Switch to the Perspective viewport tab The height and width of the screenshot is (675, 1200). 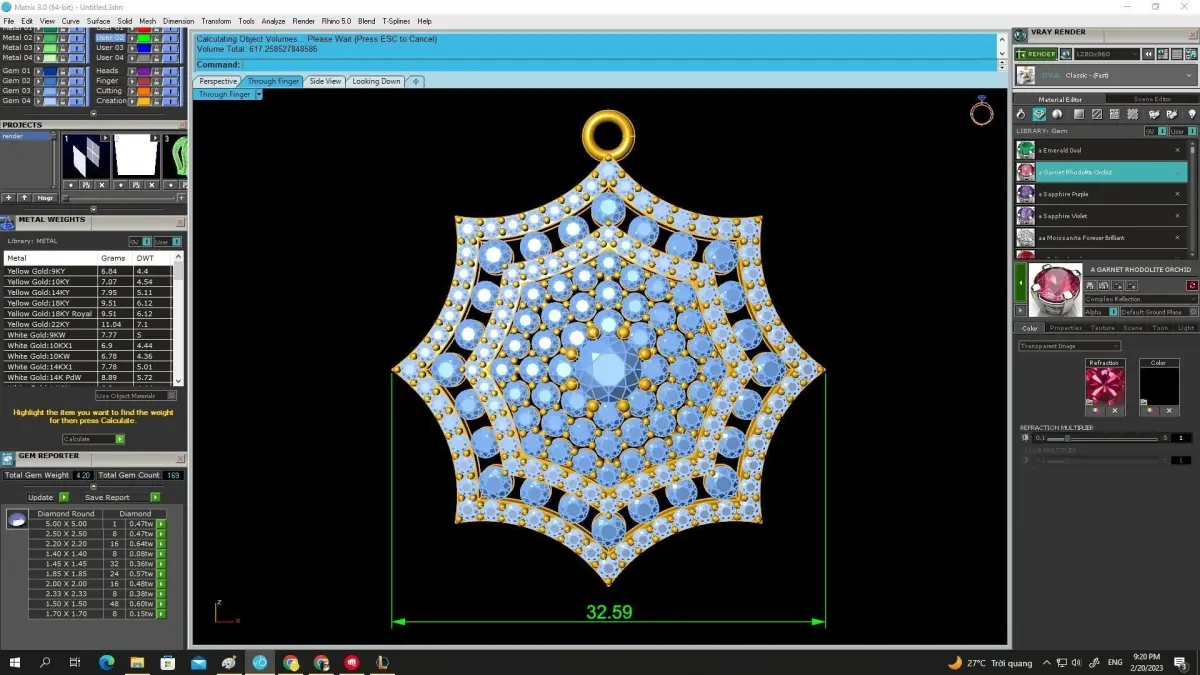[218, 81]
